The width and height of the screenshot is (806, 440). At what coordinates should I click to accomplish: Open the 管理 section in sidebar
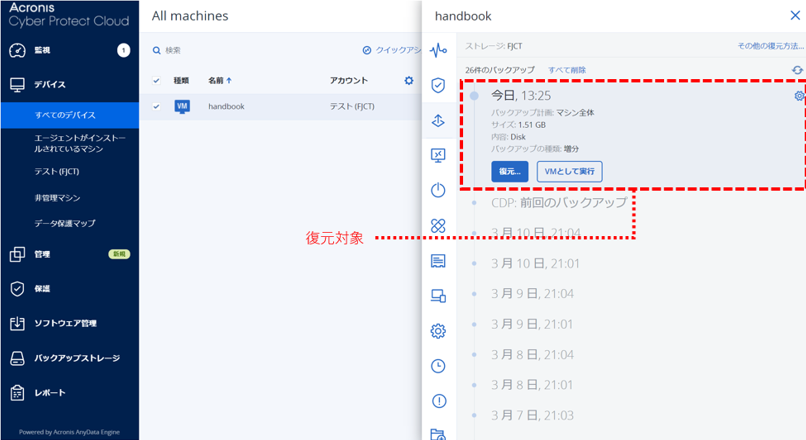point(42,254)
